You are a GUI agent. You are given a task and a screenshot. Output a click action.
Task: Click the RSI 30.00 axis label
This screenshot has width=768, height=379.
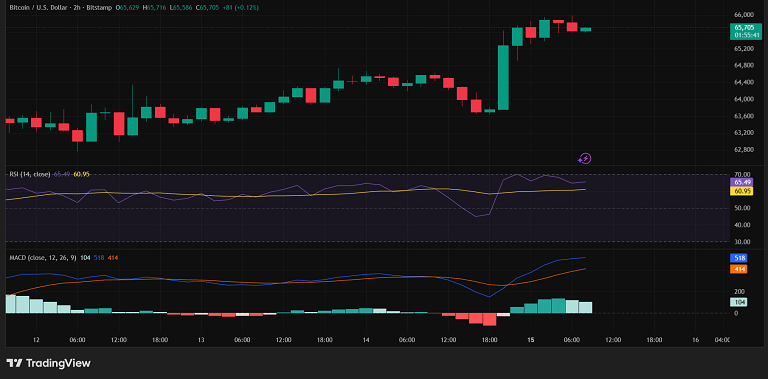click(742, 242)
